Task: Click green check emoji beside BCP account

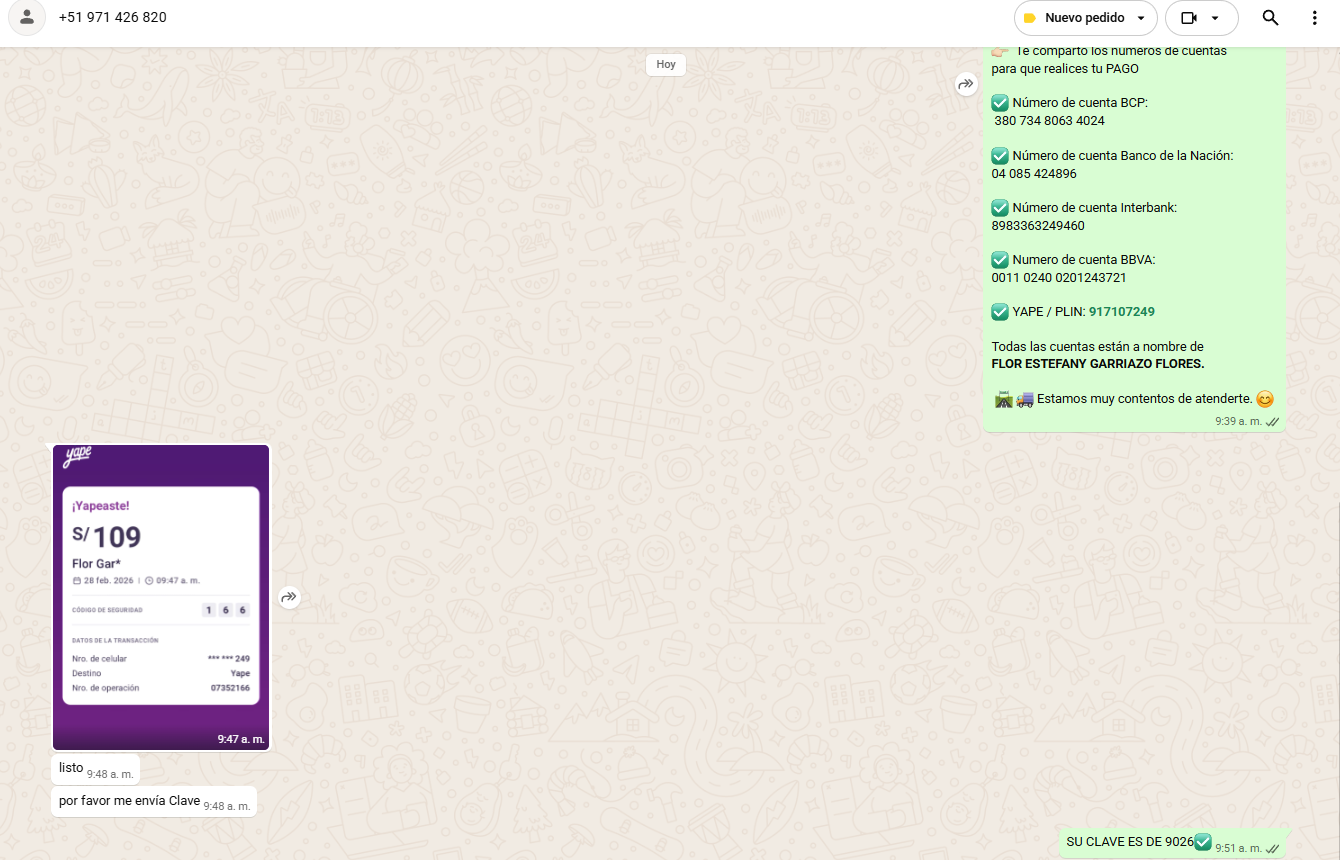Action: point(1000,103)
